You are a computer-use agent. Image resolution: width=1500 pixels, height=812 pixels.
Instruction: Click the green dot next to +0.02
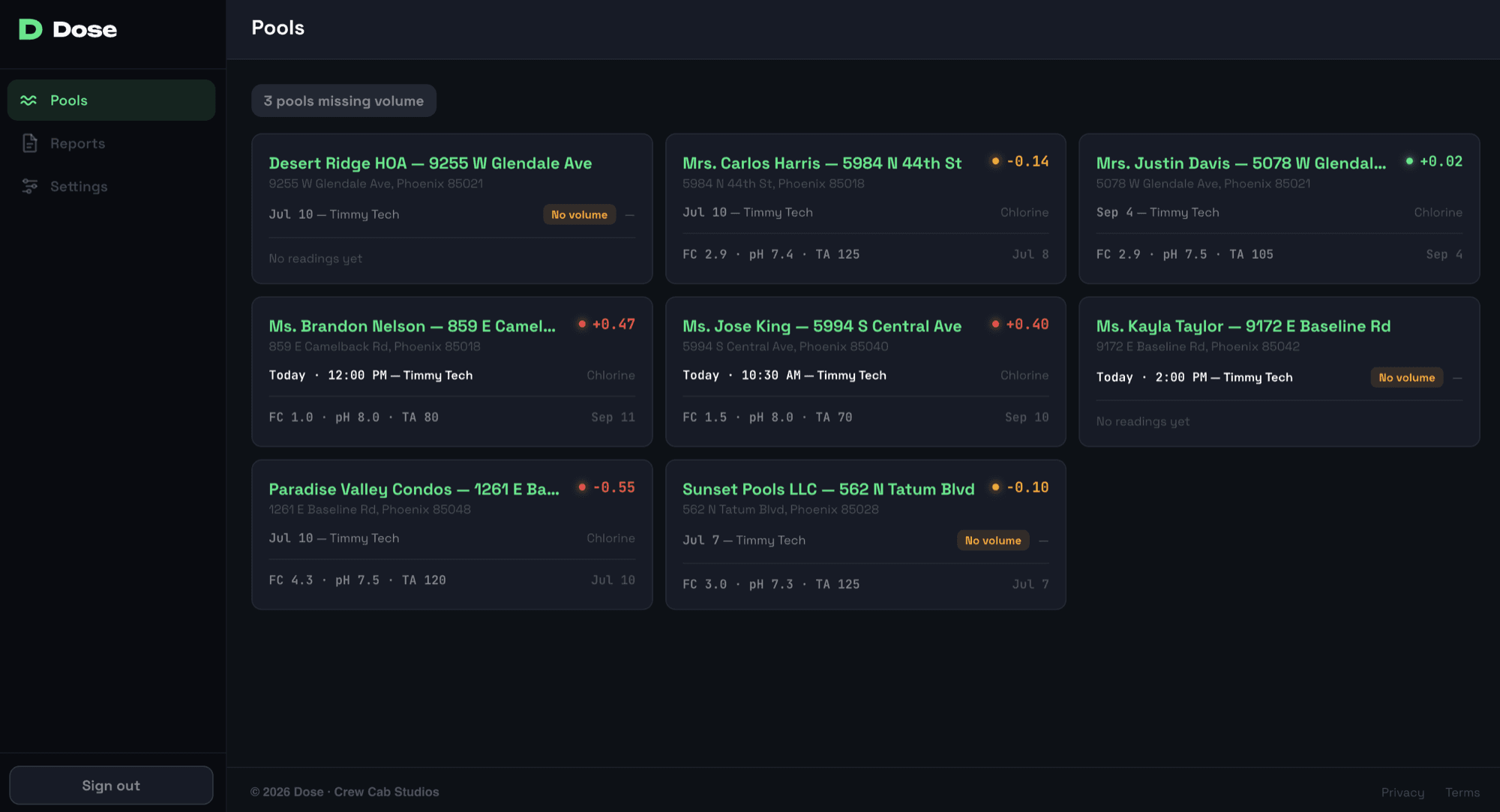(x=1409, y=161)
